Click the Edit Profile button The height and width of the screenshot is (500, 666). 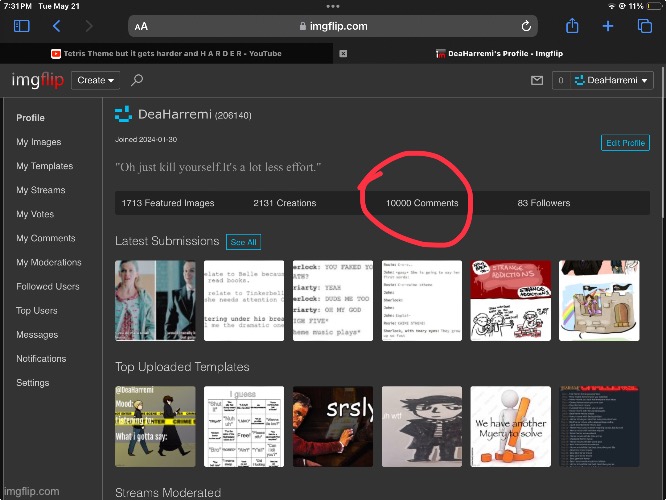click(625, 143)
